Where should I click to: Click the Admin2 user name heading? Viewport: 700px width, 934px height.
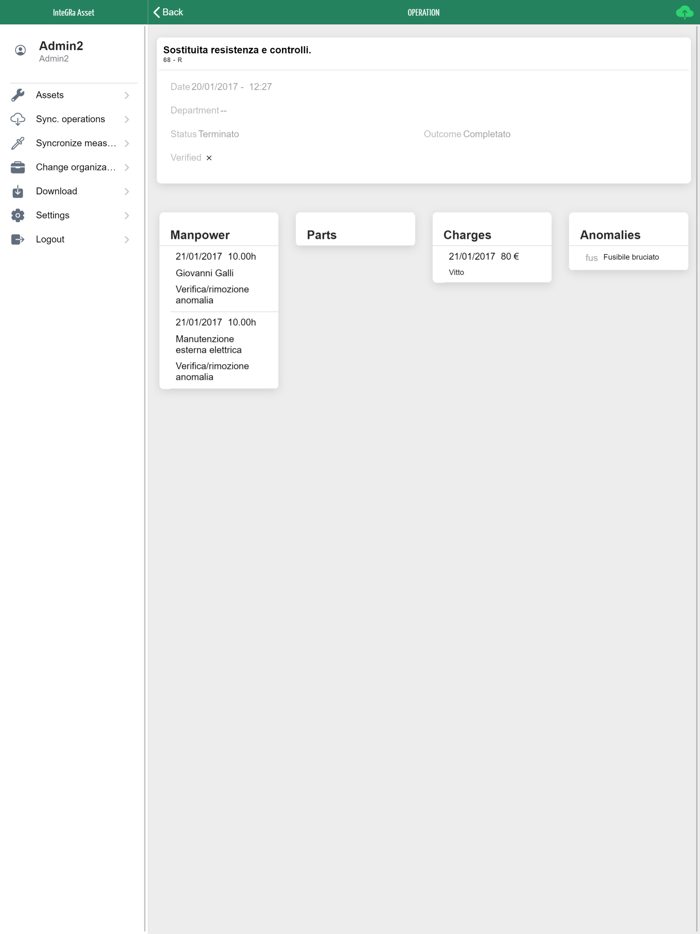click(x=61, y=46)
